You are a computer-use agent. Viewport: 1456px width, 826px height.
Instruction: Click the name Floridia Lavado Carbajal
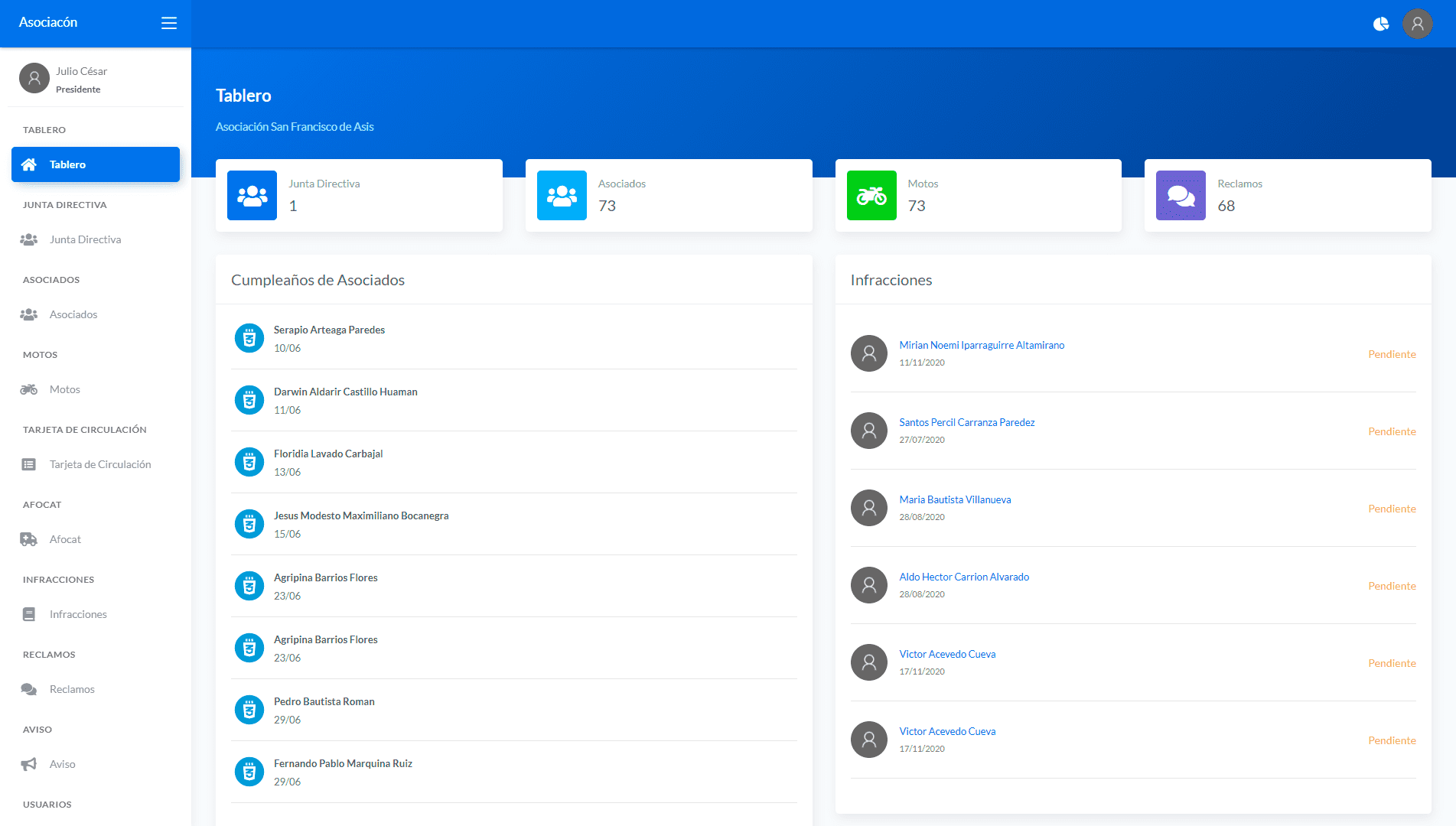tap(328, 454)
